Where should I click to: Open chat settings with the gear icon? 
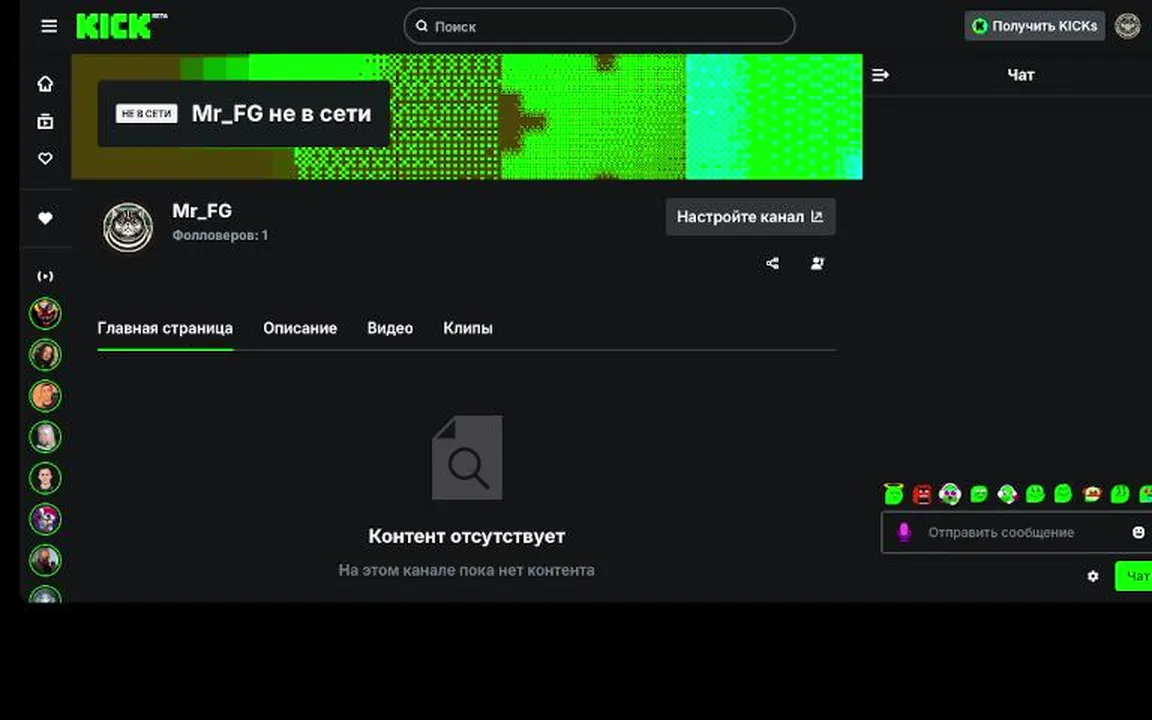tap(1093, 576)
